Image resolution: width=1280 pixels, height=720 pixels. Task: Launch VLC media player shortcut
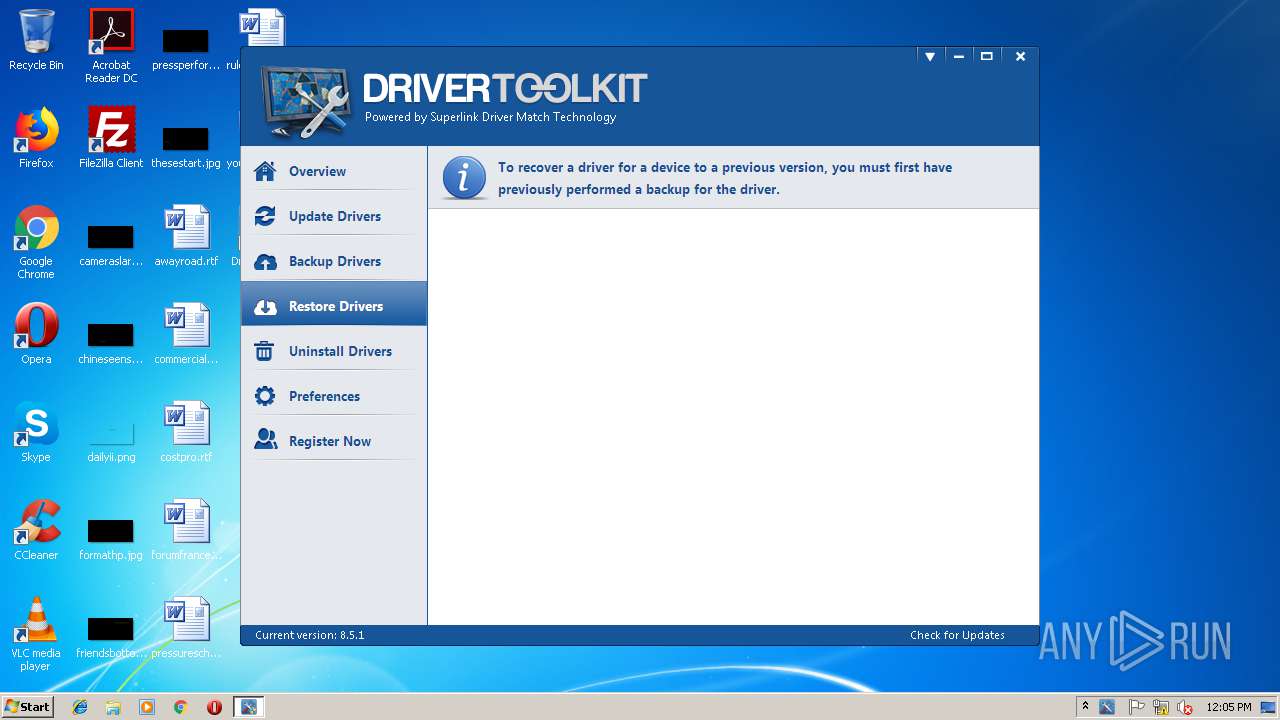36,634
